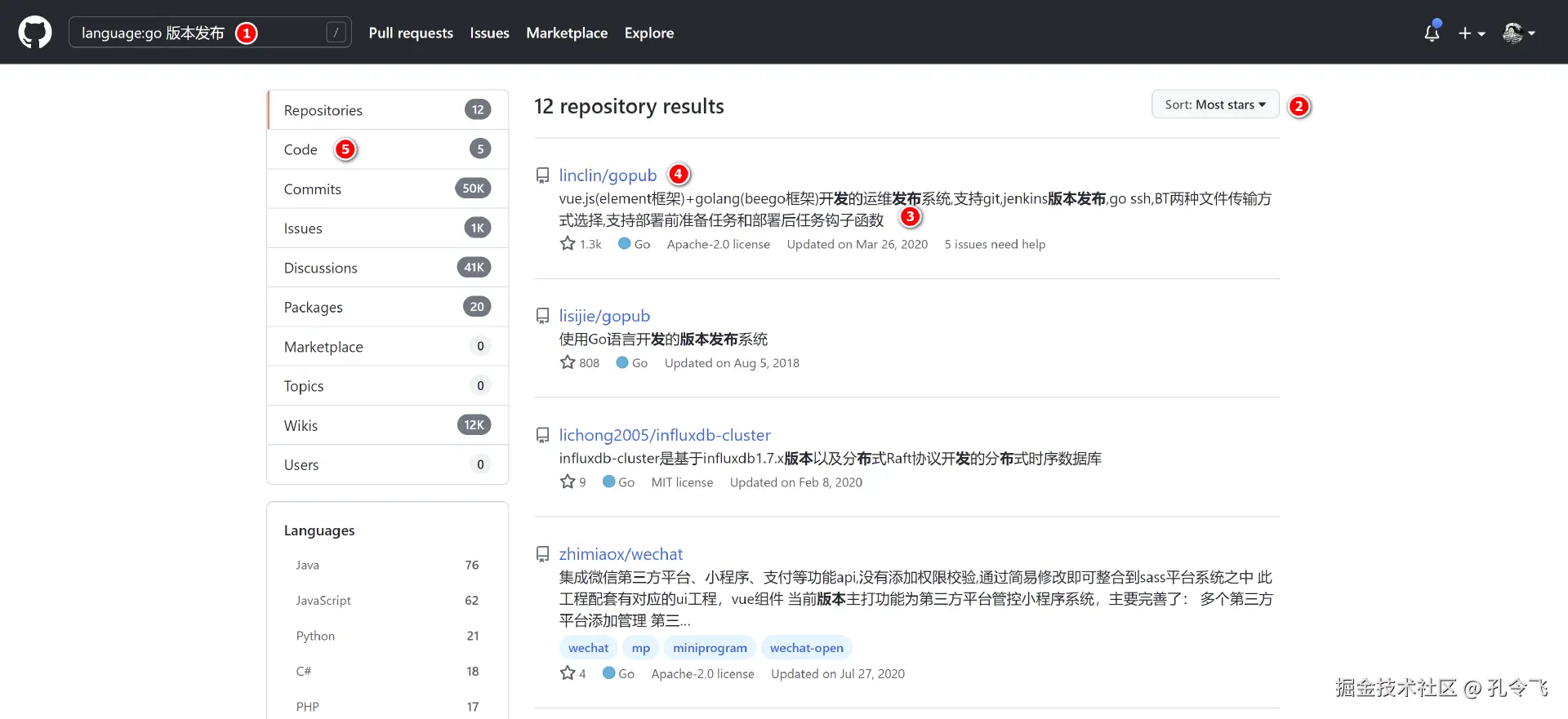
Task: Open the user avatar menu
Action: coord(1519,33)
